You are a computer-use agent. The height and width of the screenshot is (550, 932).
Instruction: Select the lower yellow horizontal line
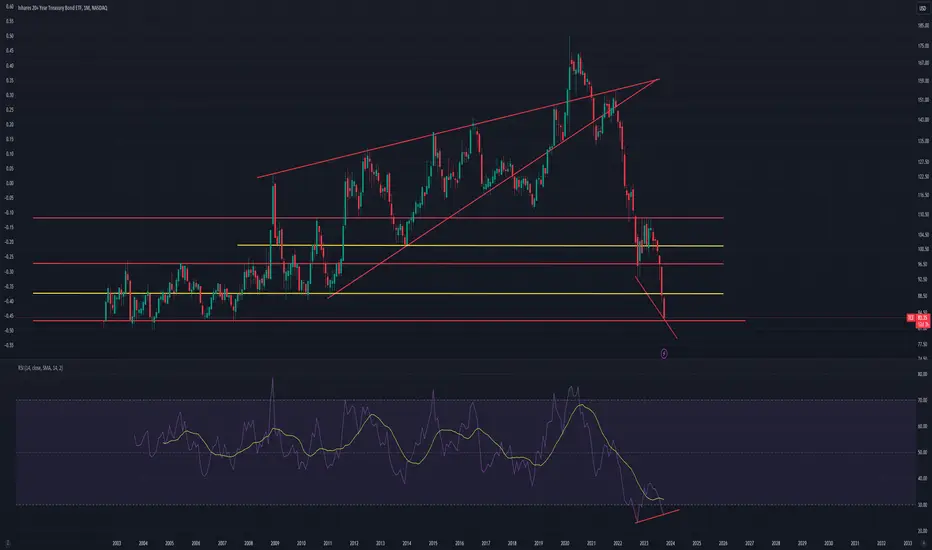tap(378, 294)
